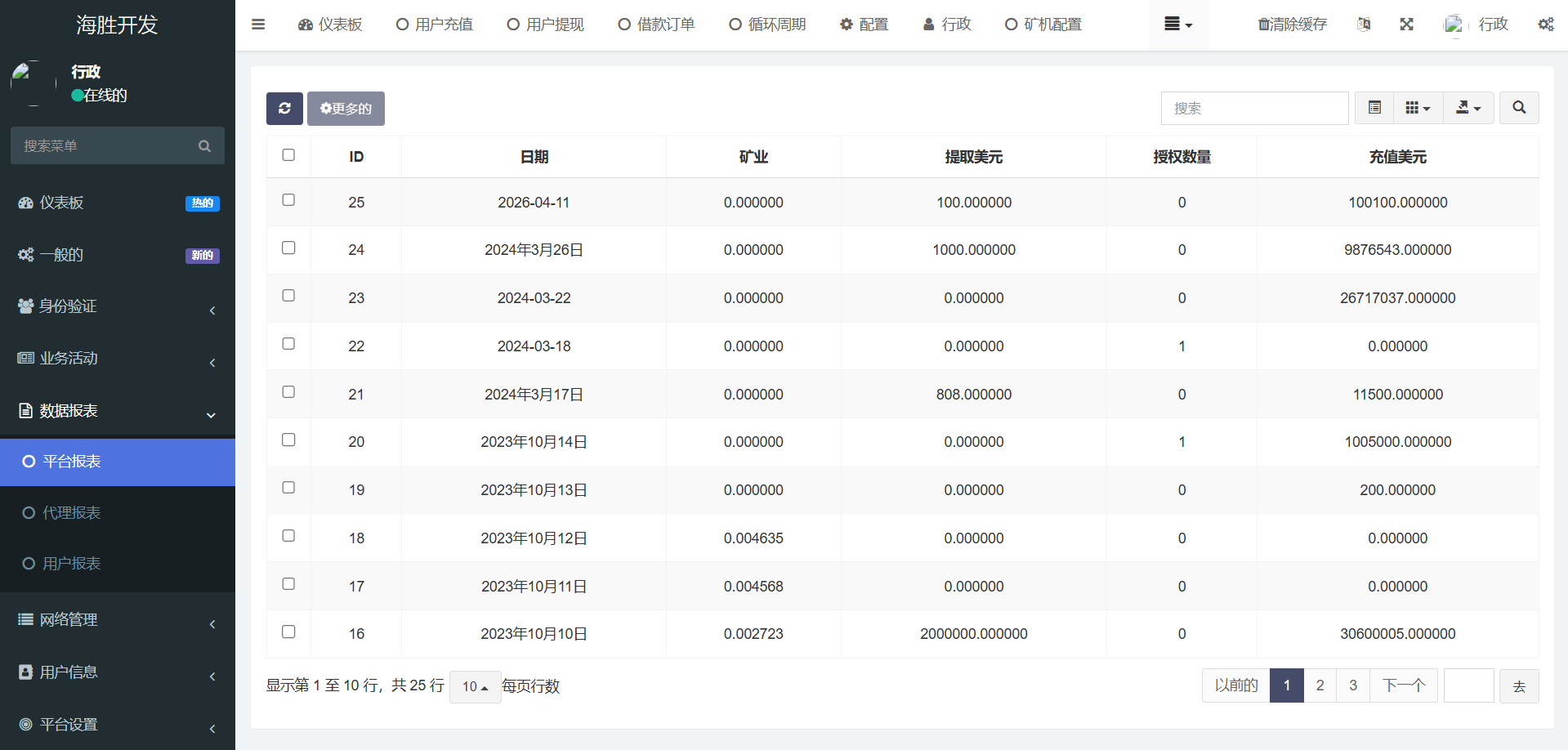Click the 更多的 button
This screenshot has width=1568, height=750.
(x=346, y=109)
